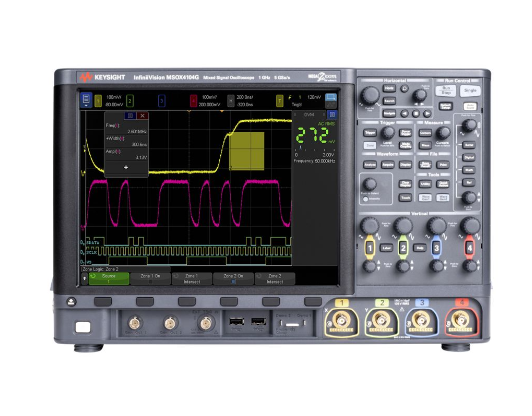
Task: Open the green Source softkey selector
Action: tap(109, 279)
